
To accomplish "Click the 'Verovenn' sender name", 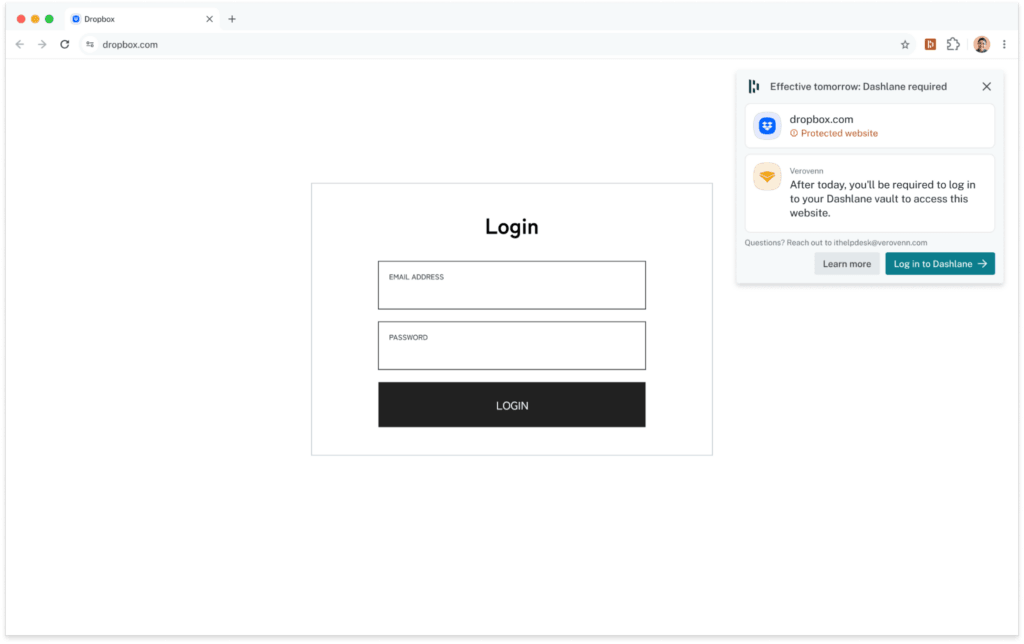I will (x=806, y=171).
